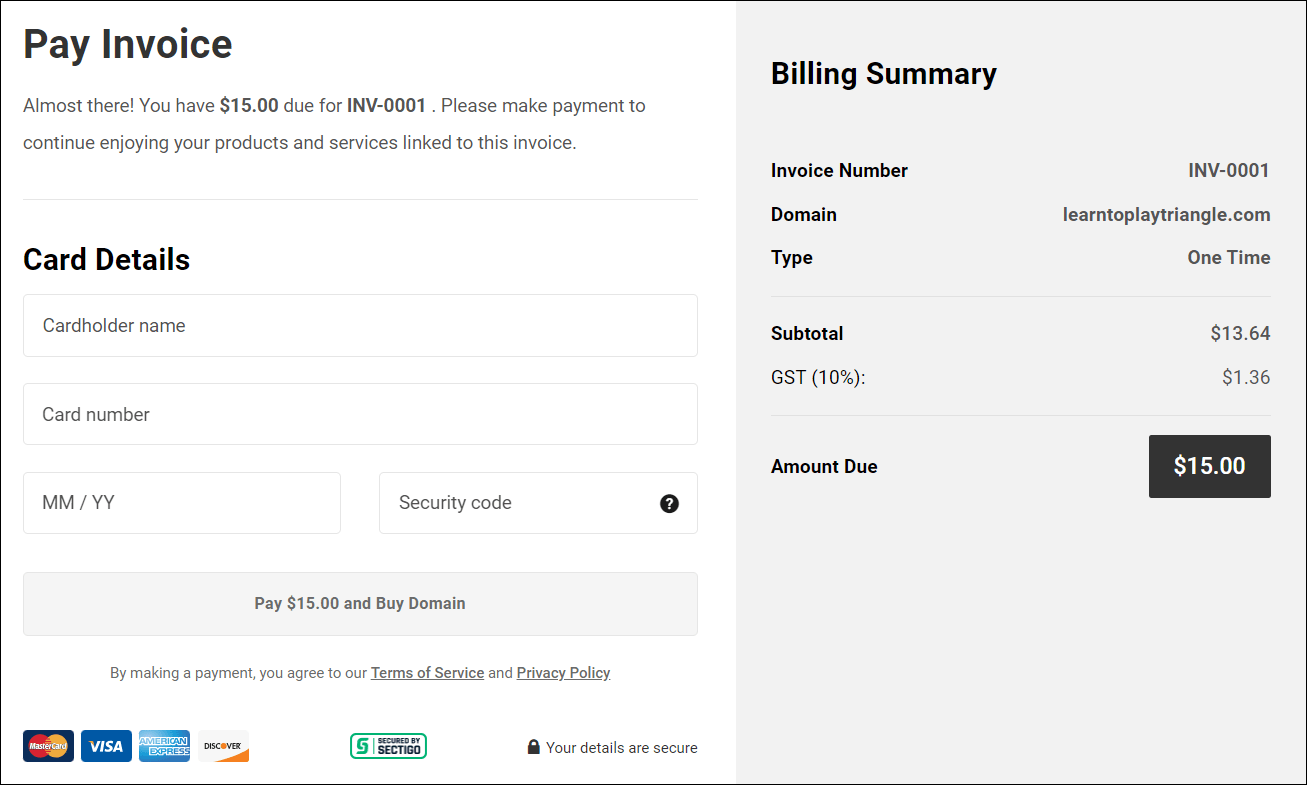
Task: Click the padlock icon next to security message
Action: [x=533, y=746]
